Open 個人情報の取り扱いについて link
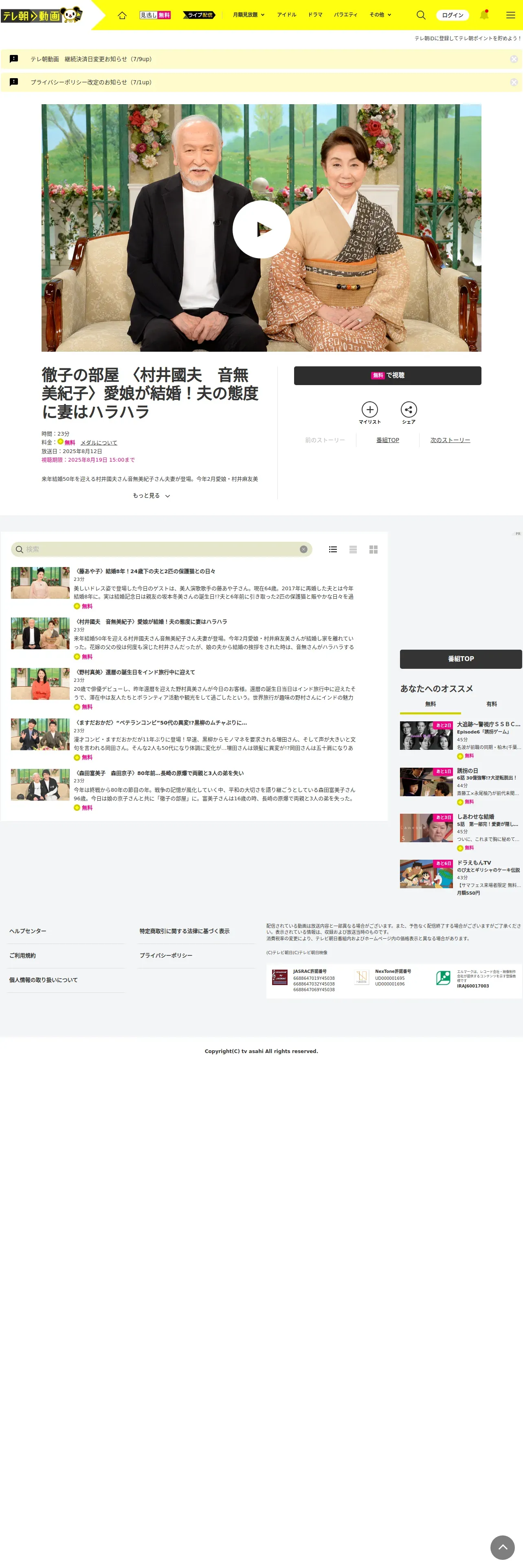This screenshot has height=1568, width=523. tap(43, 980)
